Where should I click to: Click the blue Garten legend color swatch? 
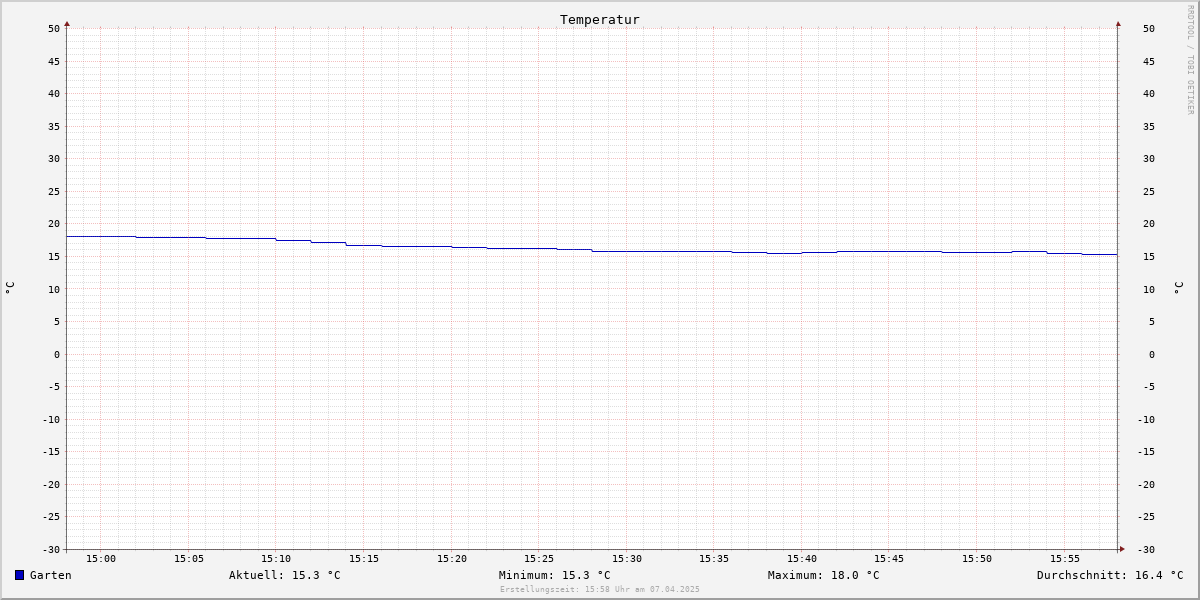(19, 575)
